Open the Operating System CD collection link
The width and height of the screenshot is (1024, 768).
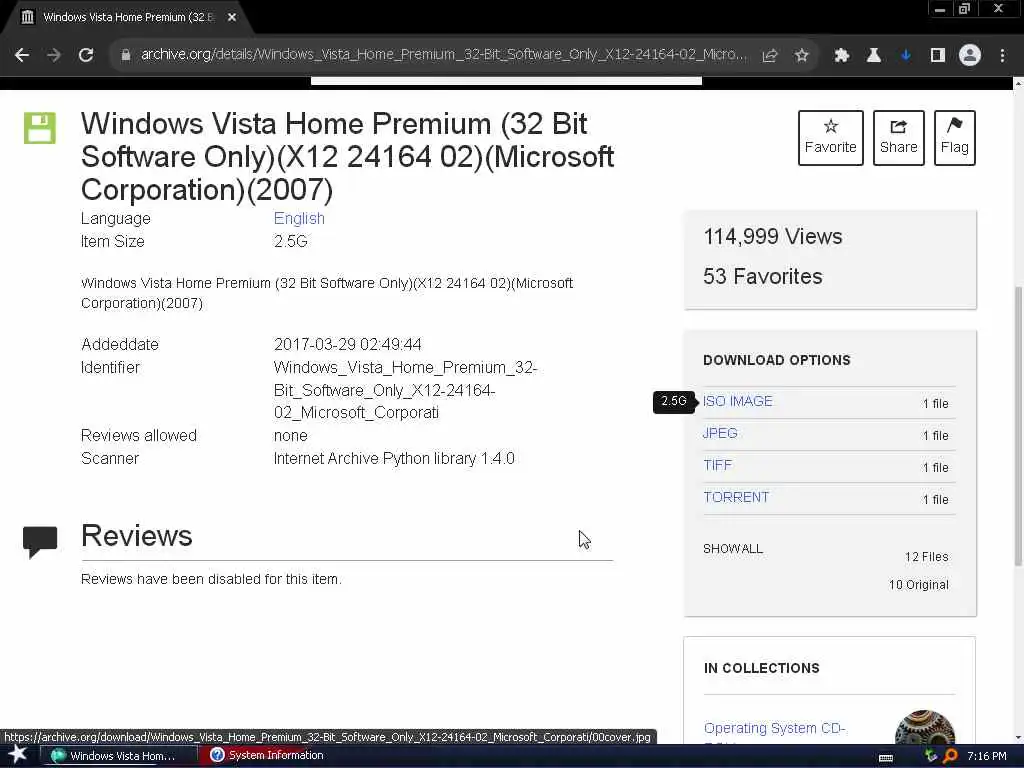(x=775, y=728)
